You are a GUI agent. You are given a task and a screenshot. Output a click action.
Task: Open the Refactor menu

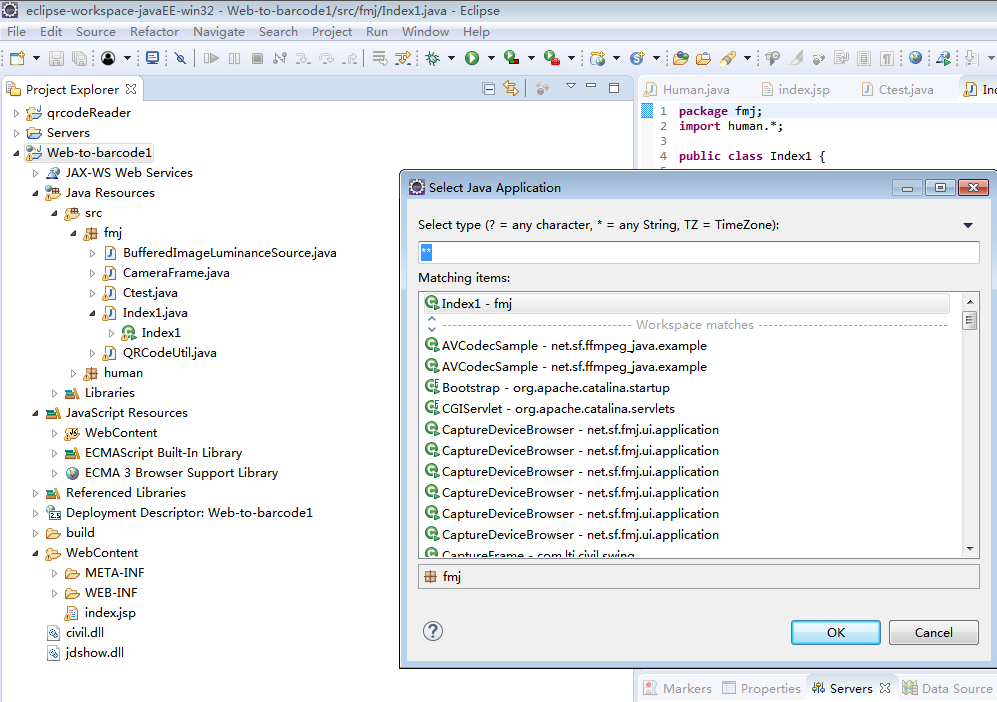155,32
